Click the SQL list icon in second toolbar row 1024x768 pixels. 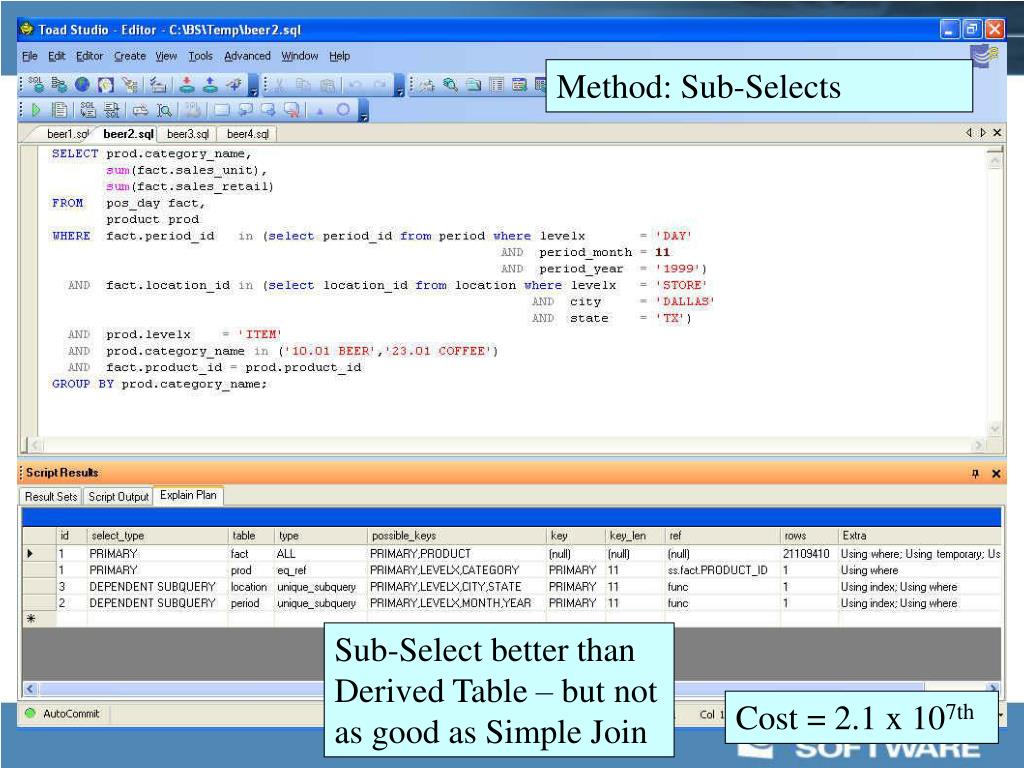point(88,110)
